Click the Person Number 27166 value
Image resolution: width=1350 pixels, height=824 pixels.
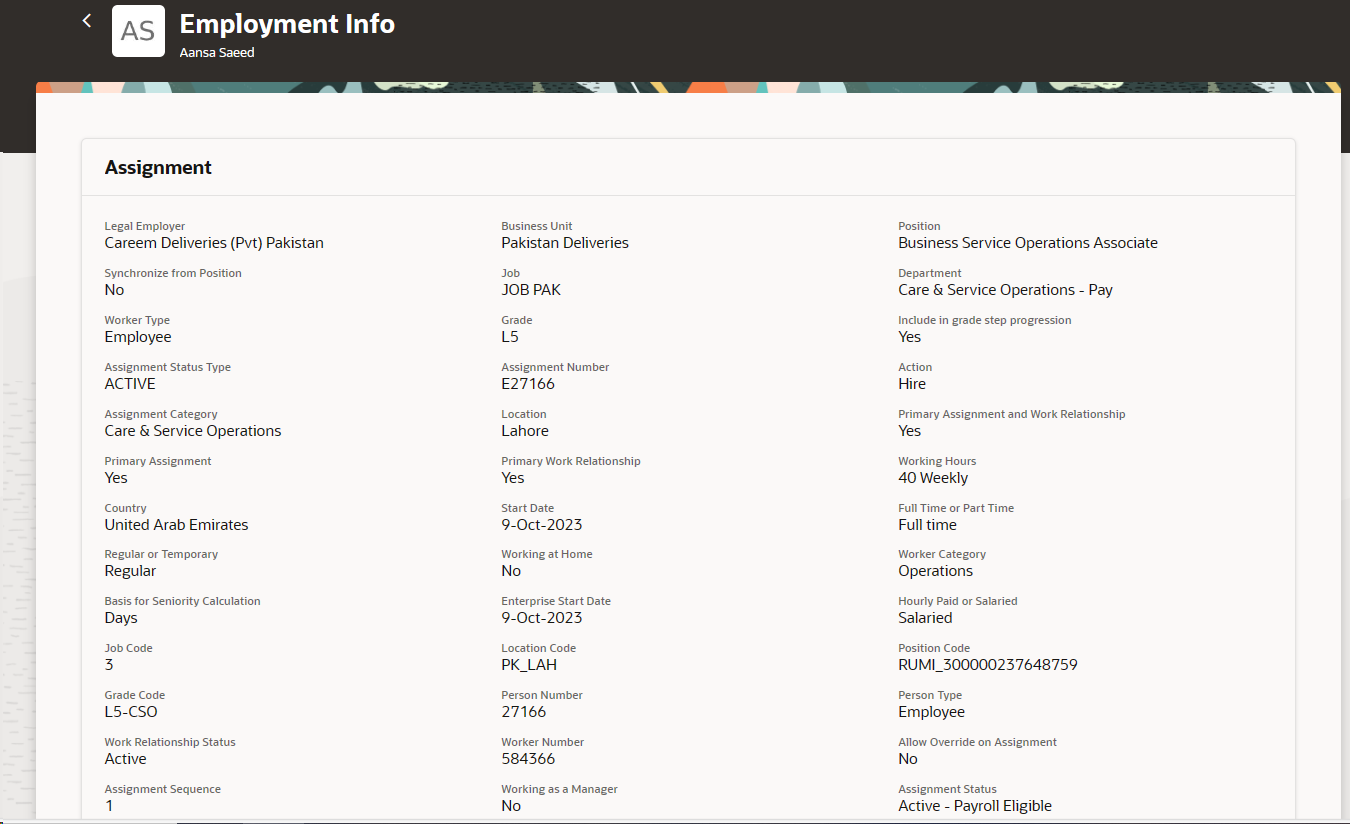[x=520, y=711]
